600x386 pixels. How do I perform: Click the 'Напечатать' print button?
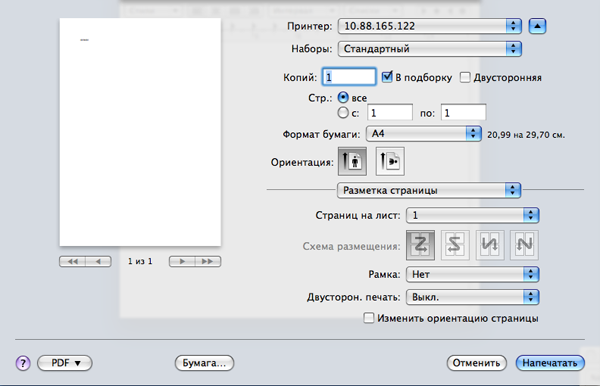pyautogui.click(x=550, y=363)
